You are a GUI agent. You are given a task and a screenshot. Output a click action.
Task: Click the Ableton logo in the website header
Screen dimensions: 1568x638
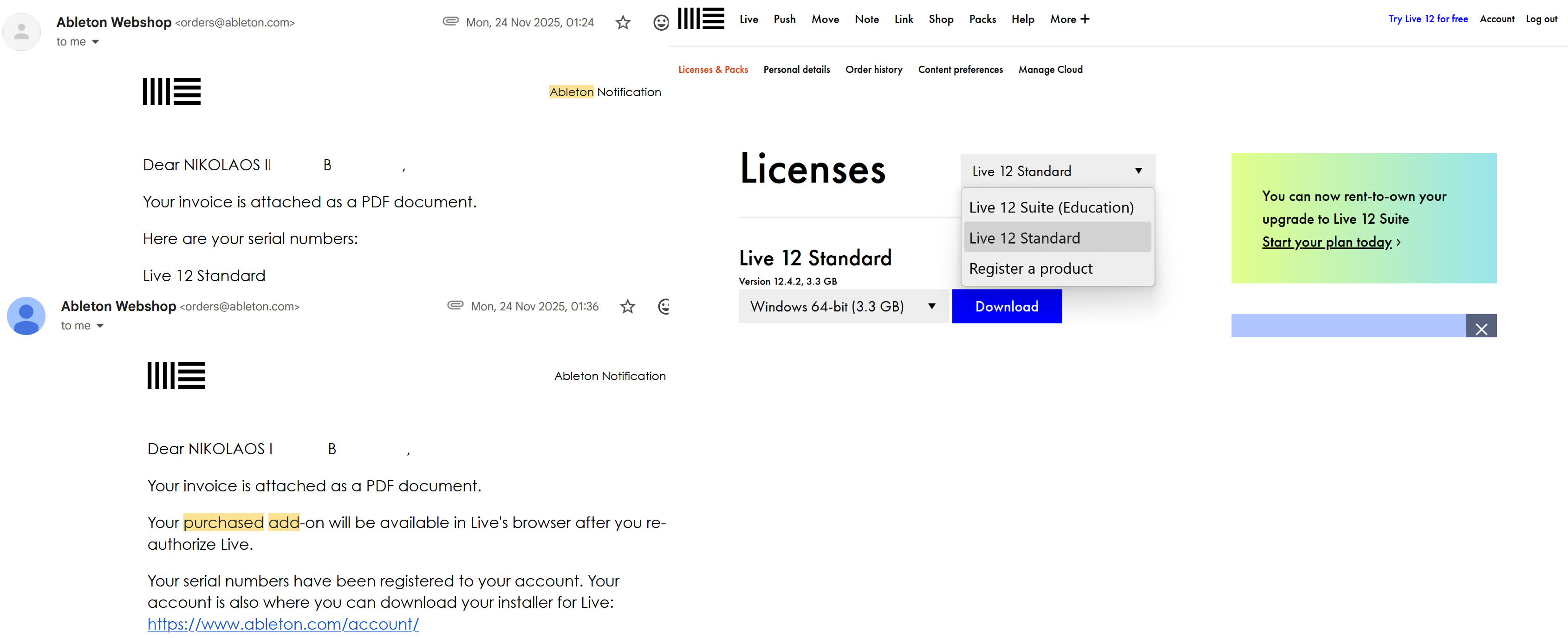coord(701,19)
